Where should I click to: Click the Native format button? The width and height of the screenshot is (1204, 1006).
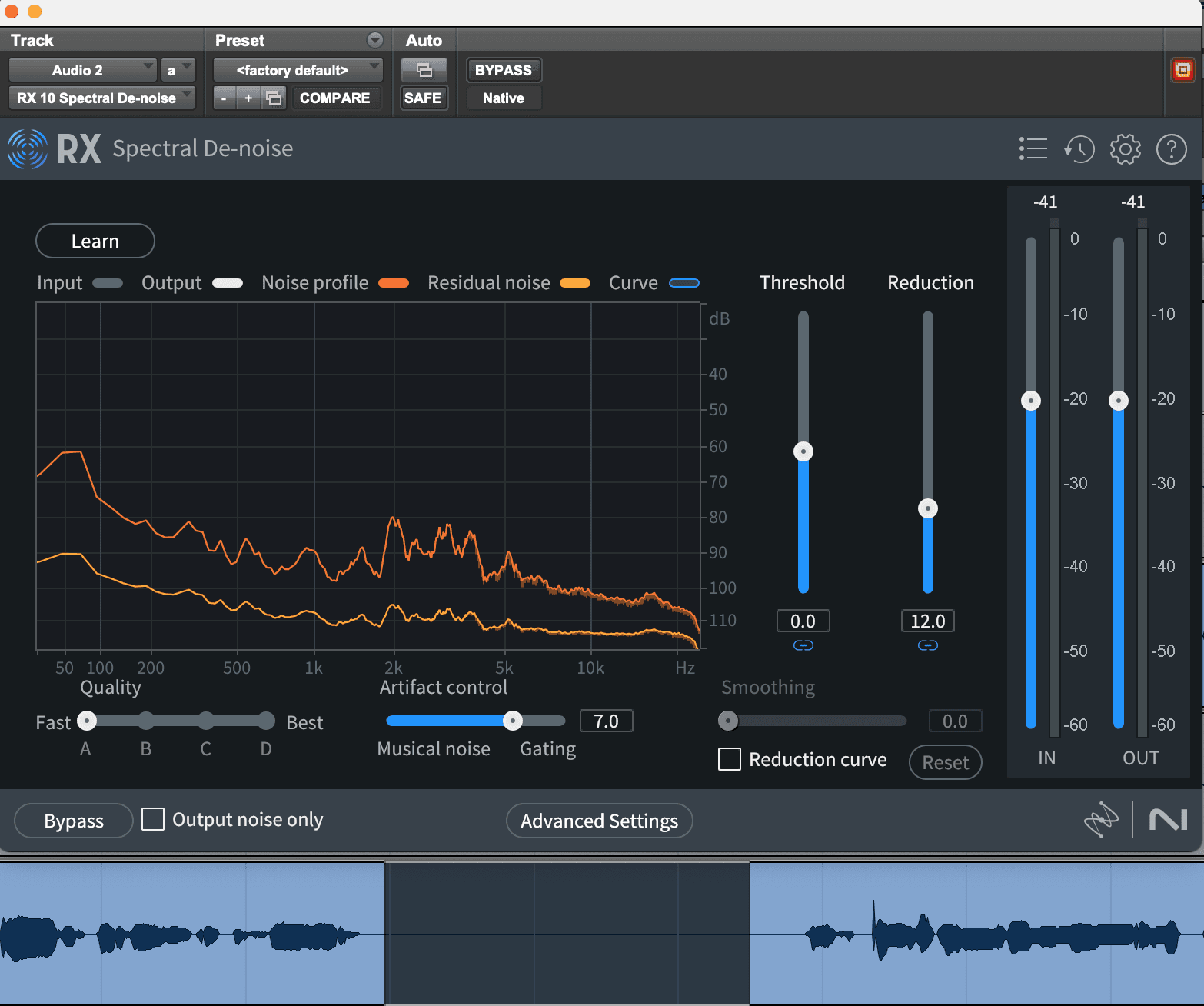(x=504, y=98)
